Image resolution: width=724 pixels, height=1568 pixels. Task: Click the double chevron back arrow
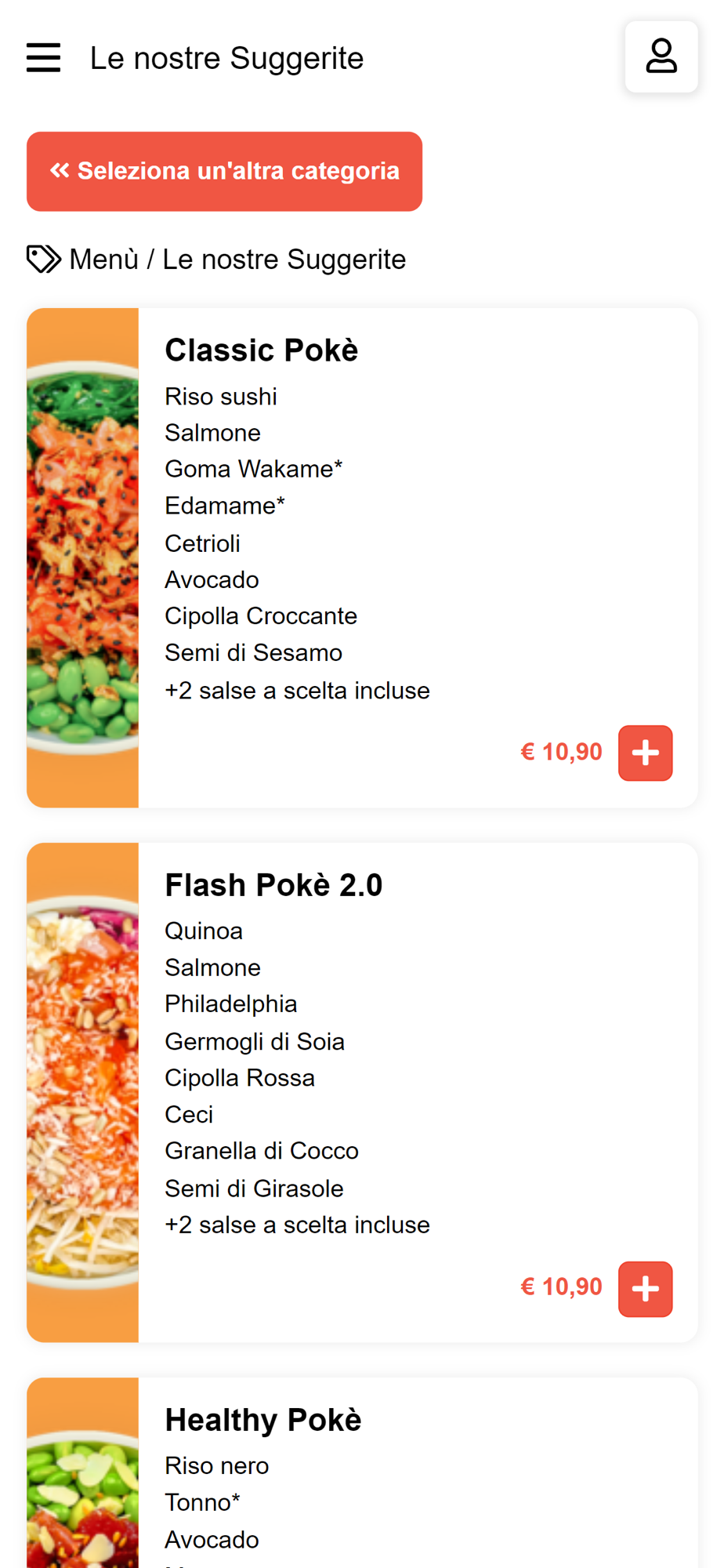(x=60, y=171)
